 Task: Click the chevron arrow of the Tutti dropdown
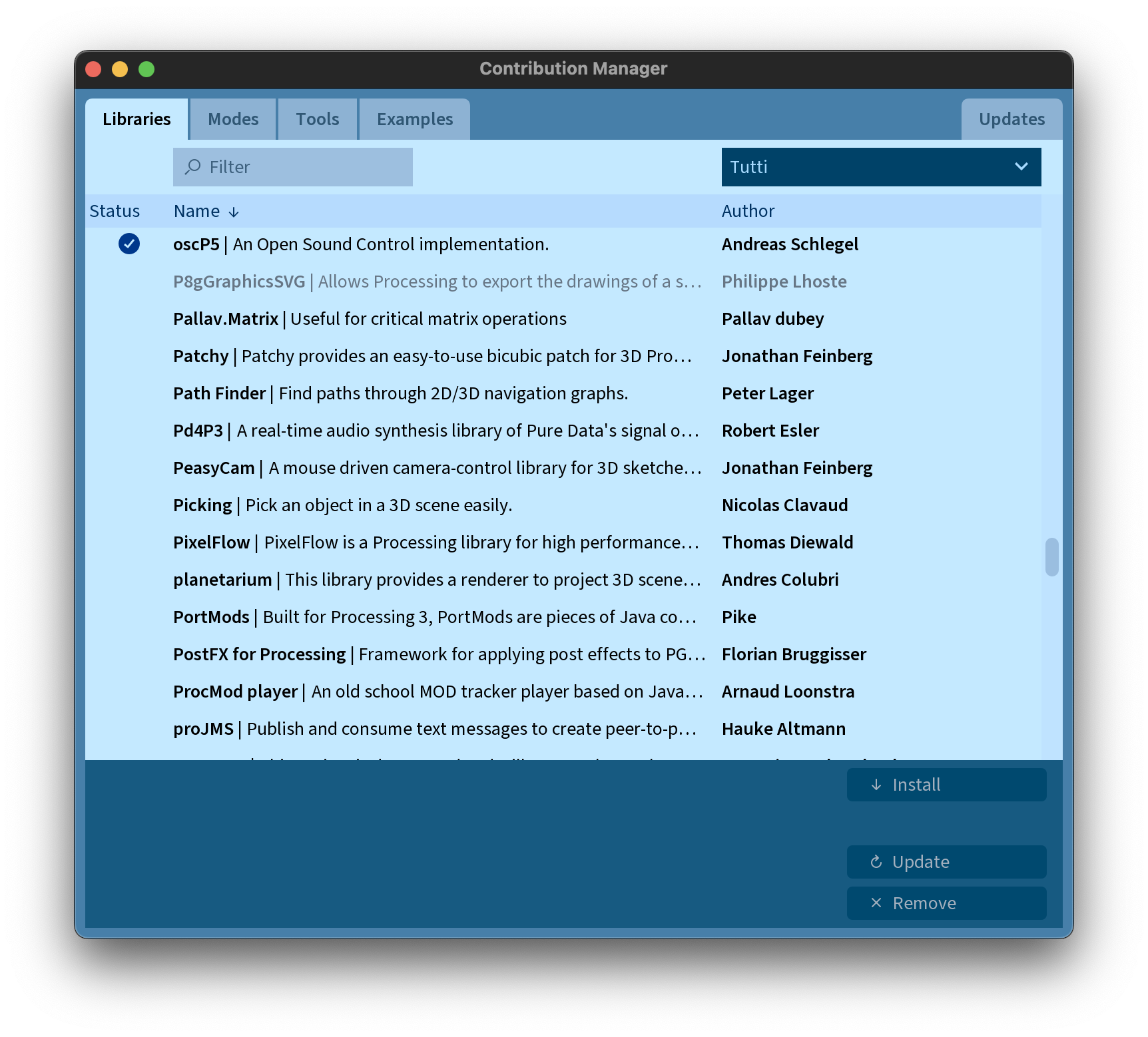[1021, 166]
